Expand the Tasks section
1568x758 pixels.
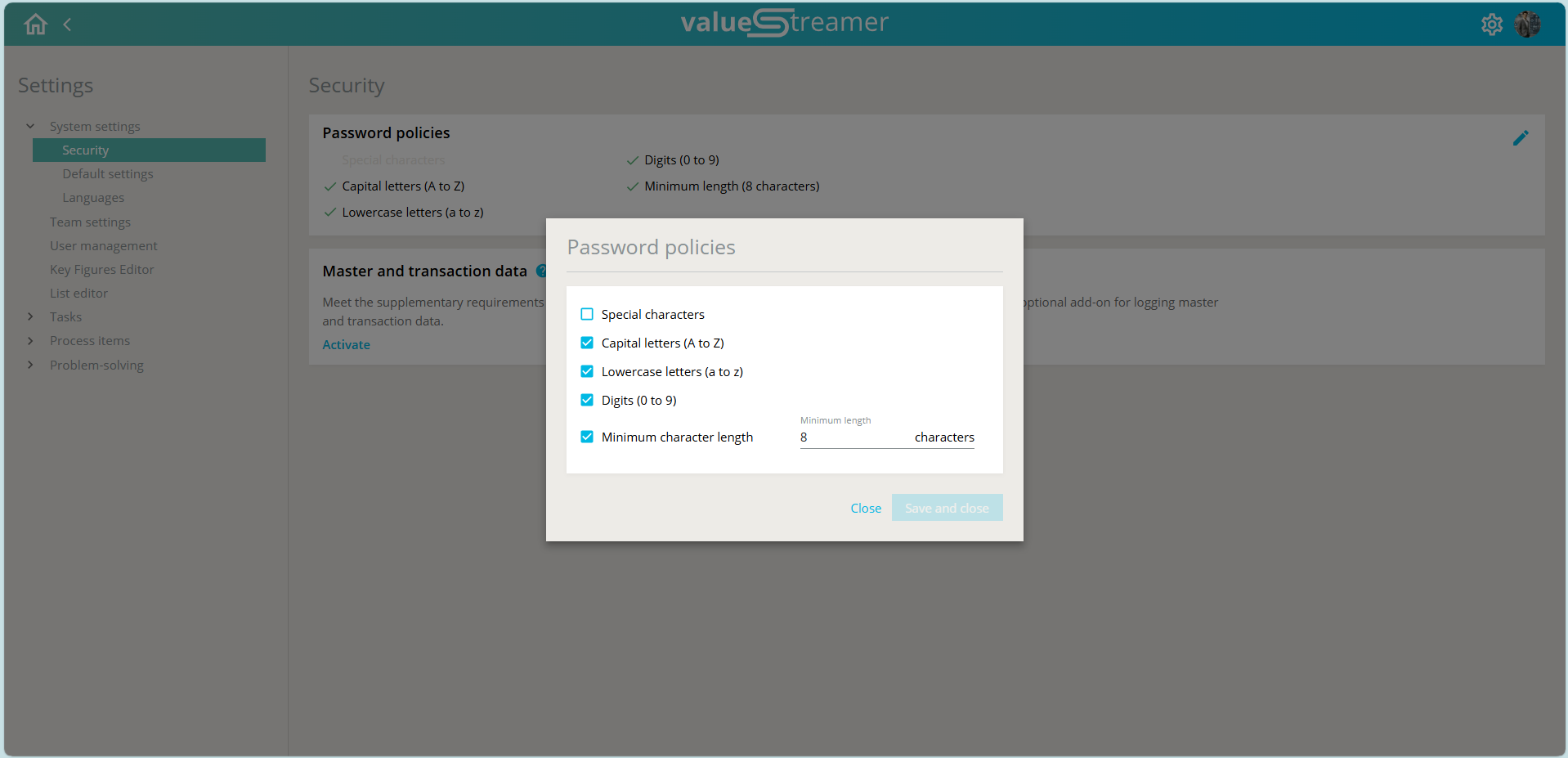(30, 316)
